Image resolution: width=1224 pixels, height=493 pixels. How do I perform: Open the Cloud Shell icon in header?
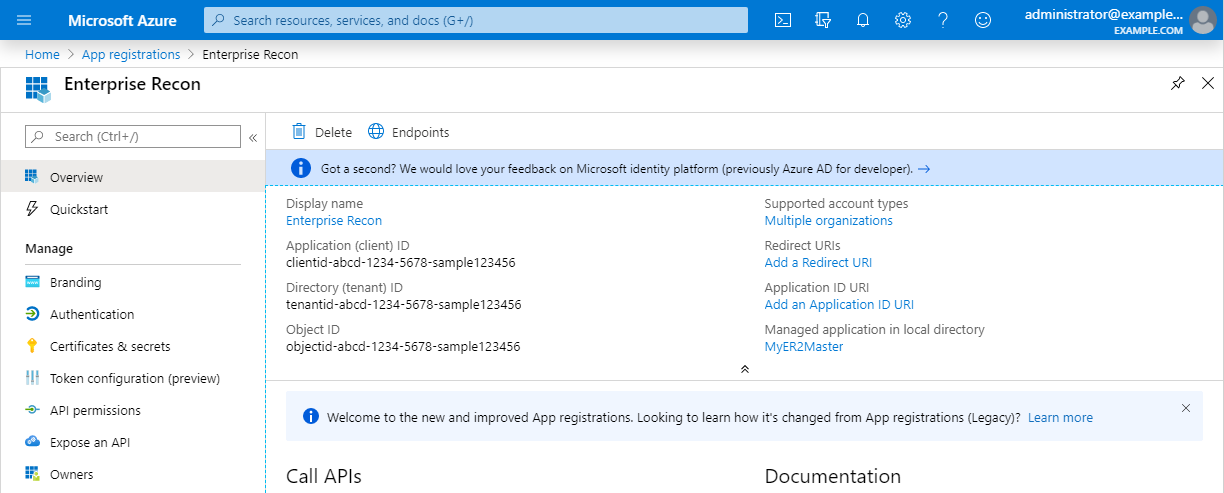point(784,20)
